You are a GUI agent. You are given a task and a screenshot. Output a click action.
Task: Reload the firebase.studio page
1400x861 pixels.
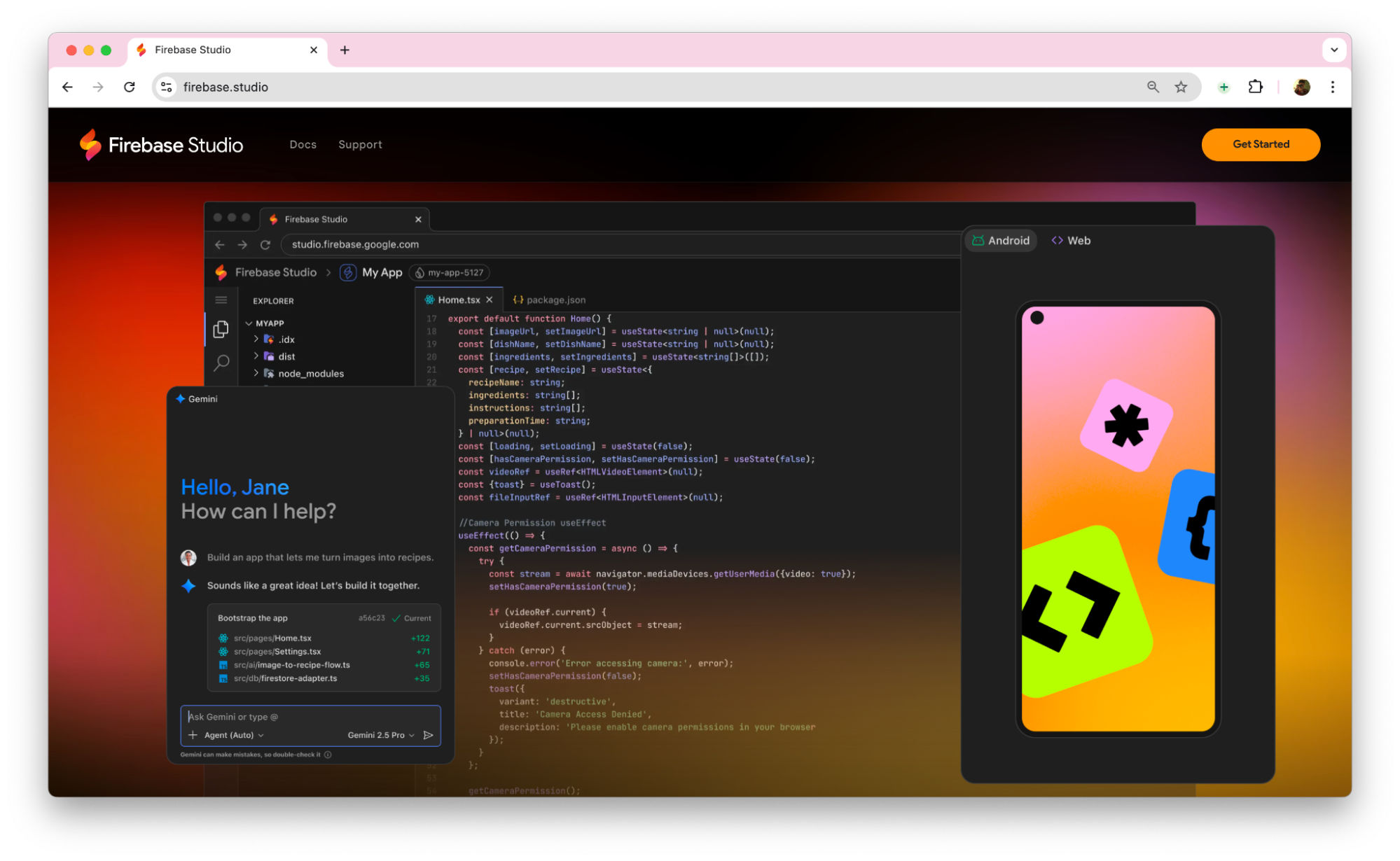coord(130,87)
